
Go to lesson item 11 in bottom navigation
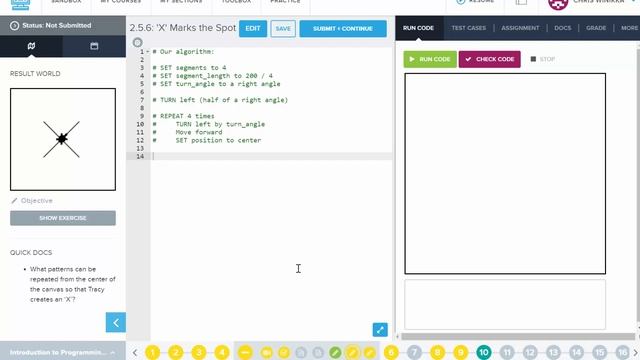click(507, 352)
